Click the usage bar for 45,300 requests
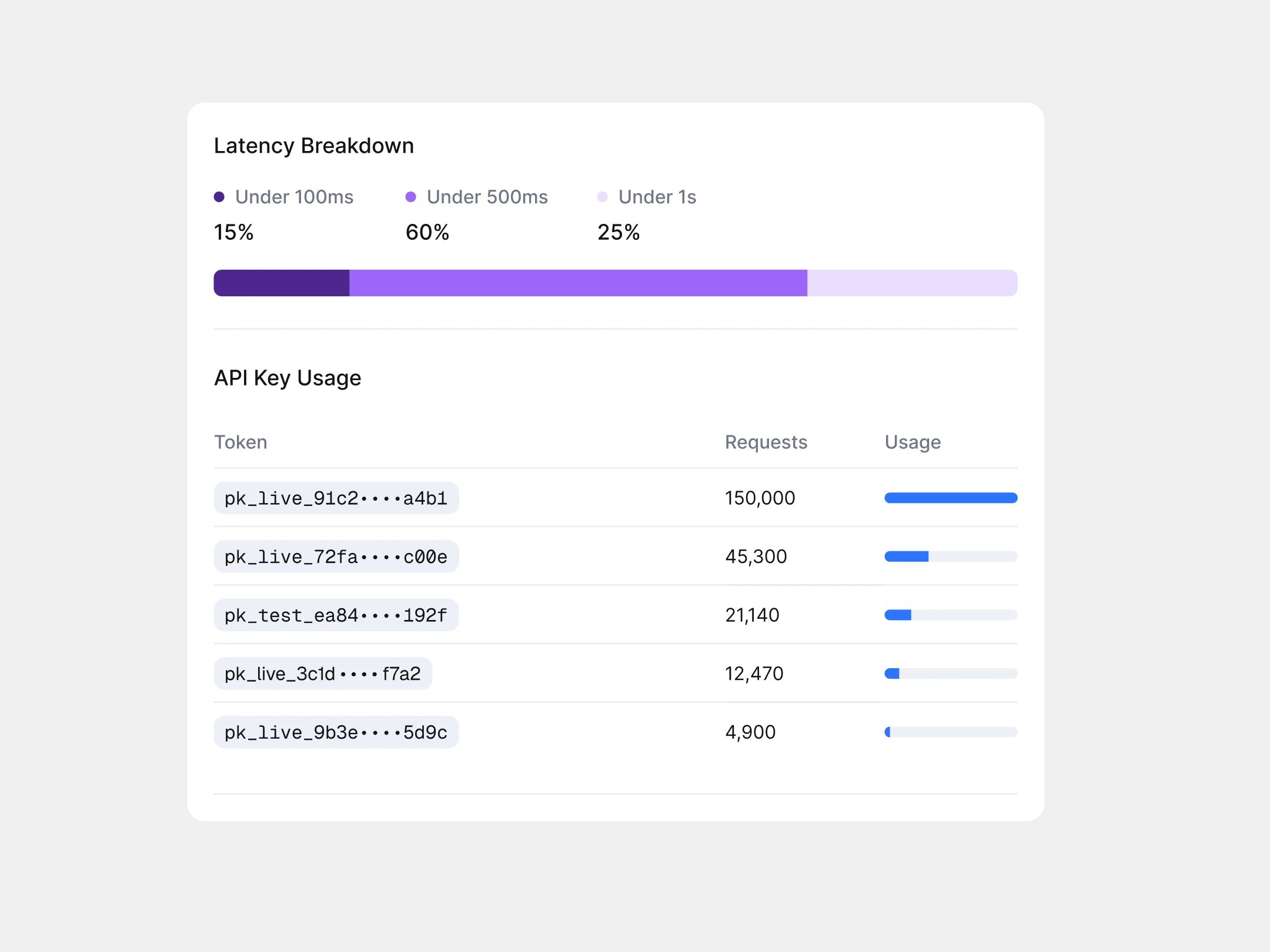Screen dimensions: 1270x952 point(951,557)
